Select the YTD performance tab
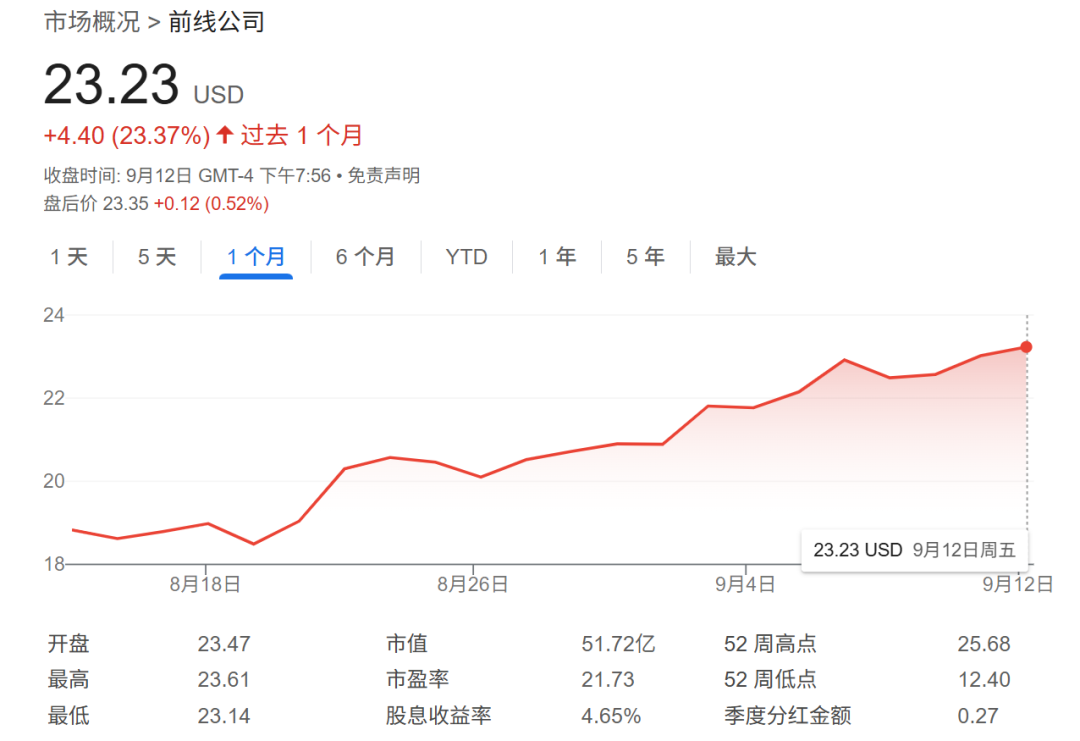 [466, 257]
